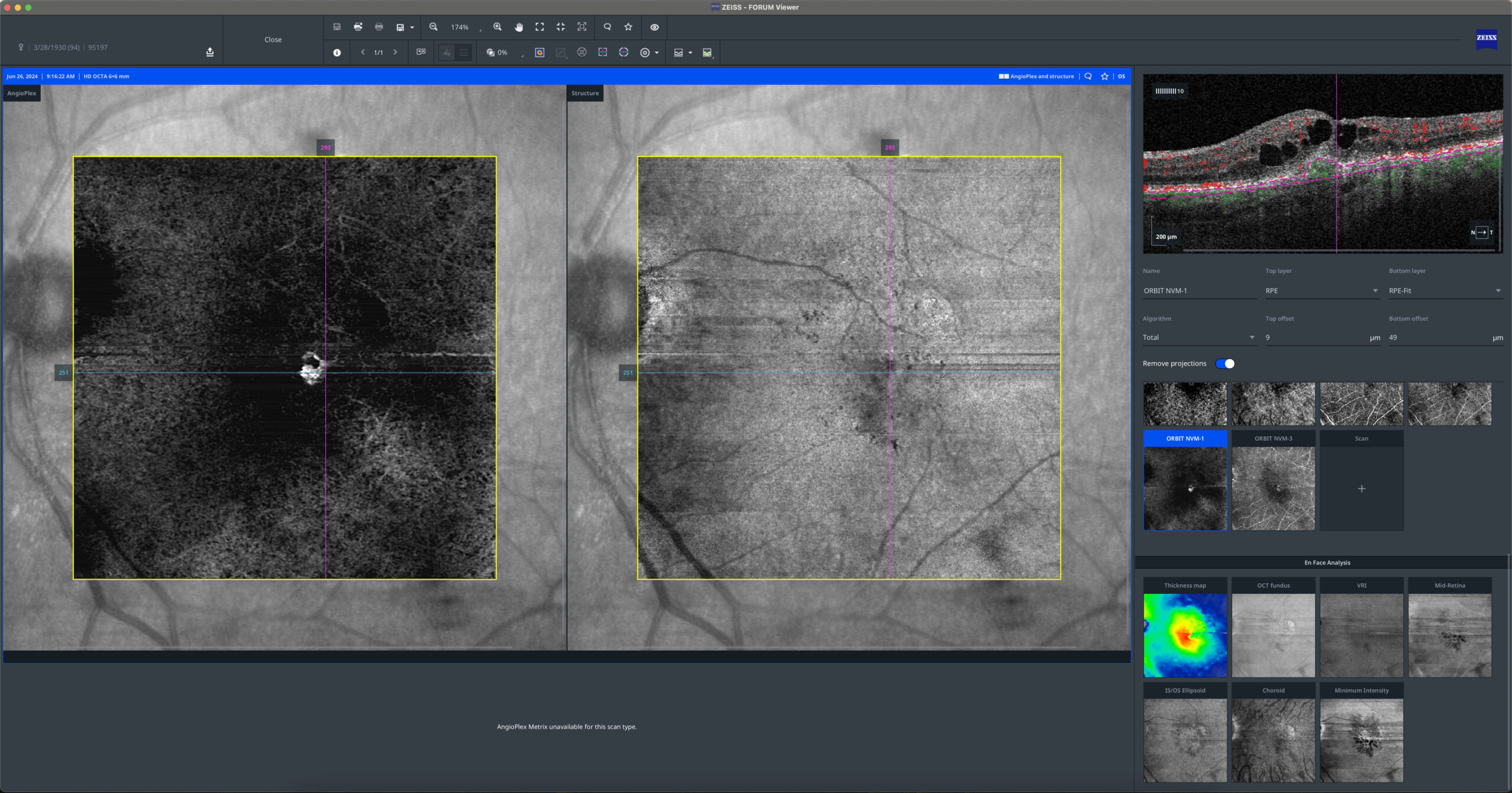Select the hand pan tool
The width and height of the screenshot is (1512, 793).
point(519,27)
